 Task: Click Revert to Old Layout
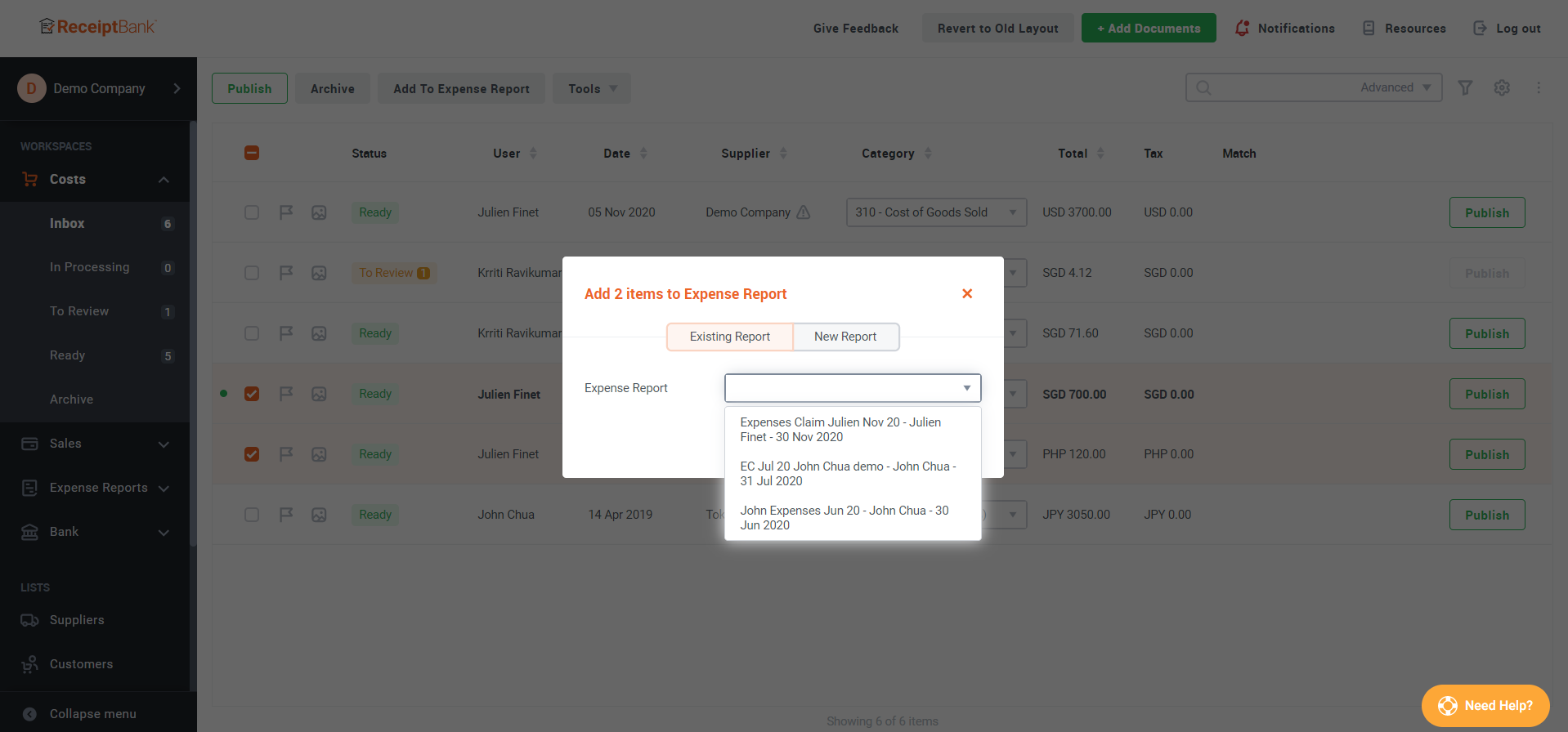click(997, 28)
